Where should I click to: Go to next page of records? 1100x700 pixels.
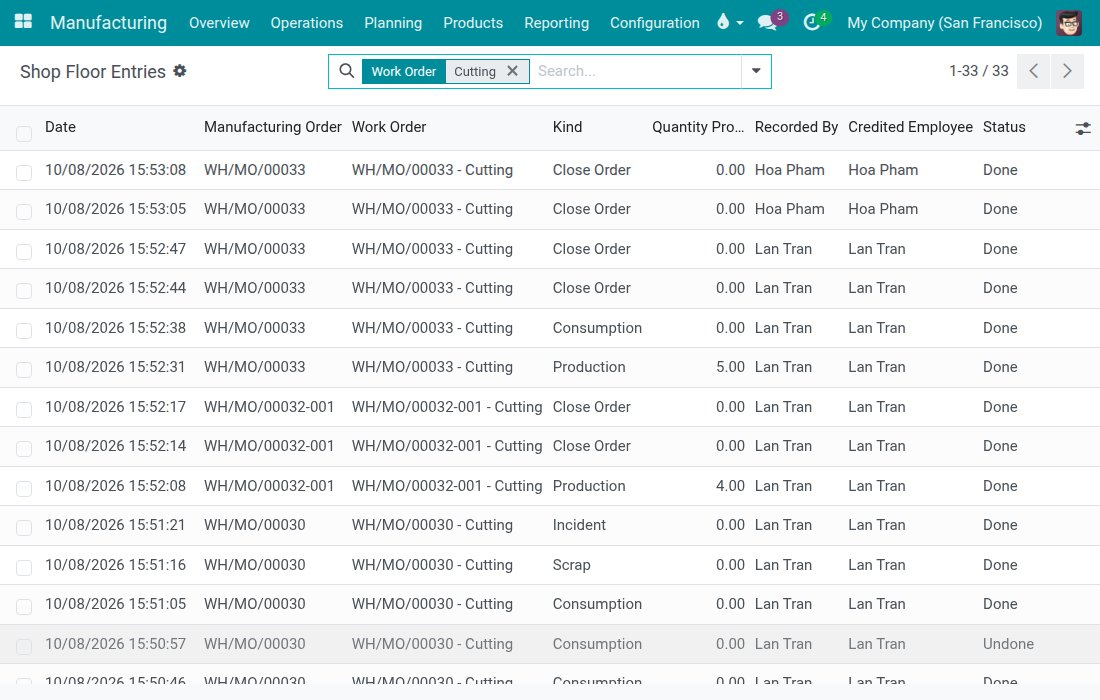(1067, 71)
